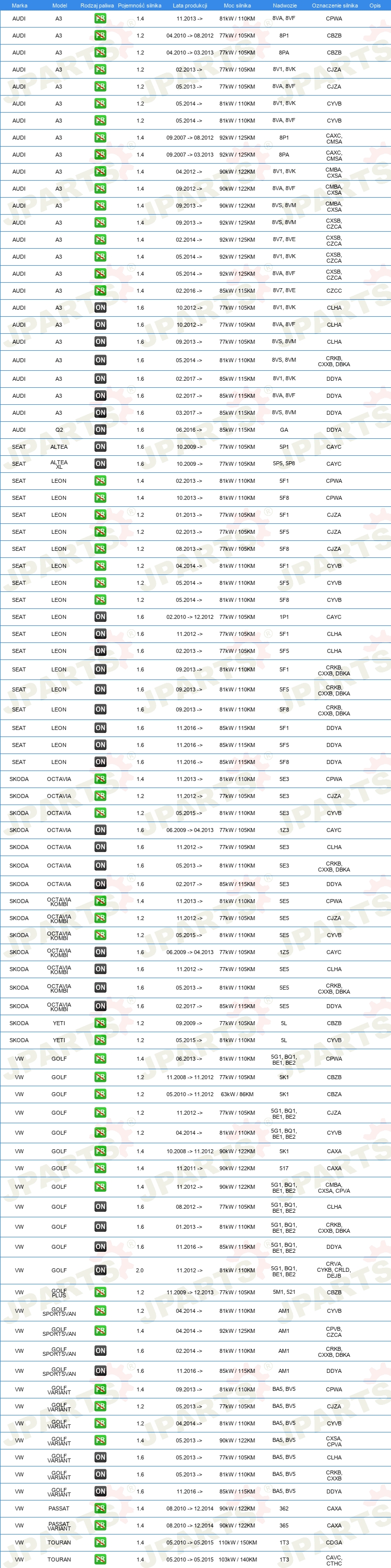This screenshot has height=1568, width=391.
Task: Click diesel ON icon in Audi Q2 row
Action: pos(100,429)
